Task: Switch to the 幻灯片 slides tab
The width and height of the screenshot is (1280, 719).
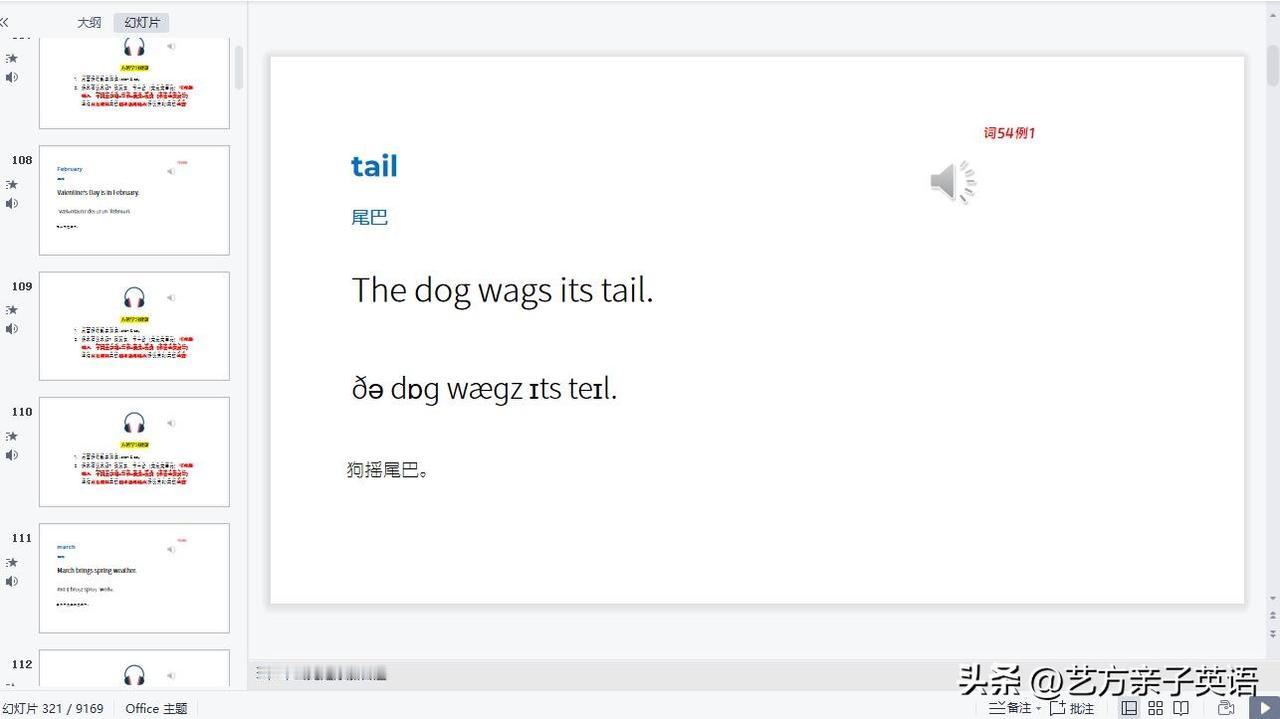Action: [x=141, y=22]
